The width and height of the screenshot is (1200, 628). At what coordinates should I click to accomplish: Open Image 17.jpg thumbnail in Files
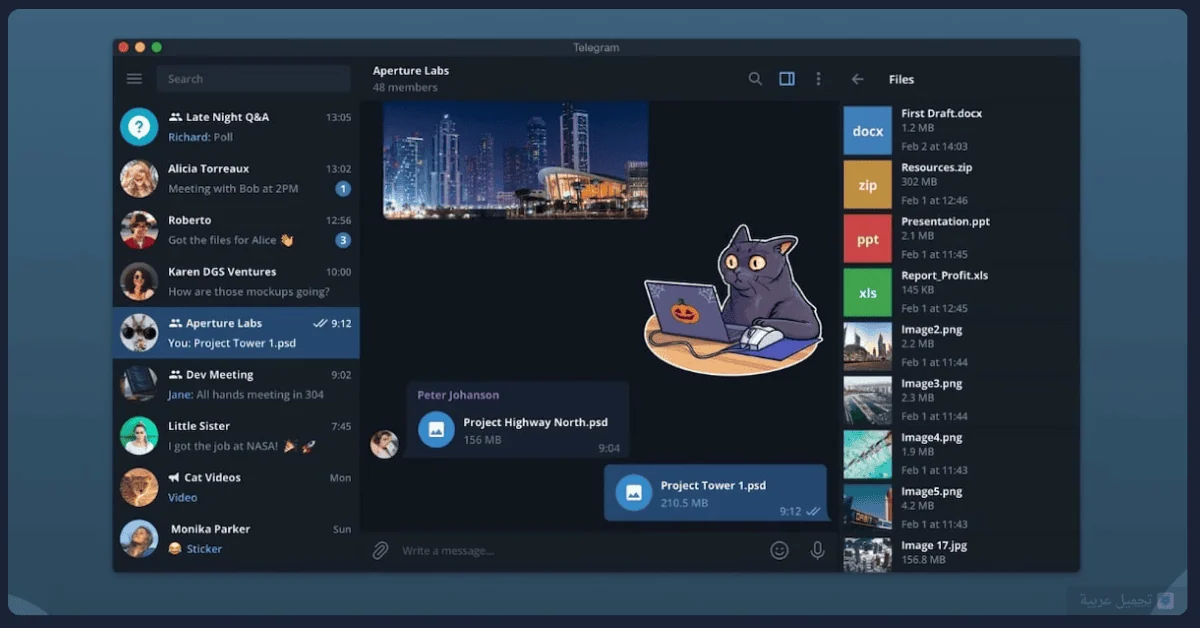(x=867, y=555)
